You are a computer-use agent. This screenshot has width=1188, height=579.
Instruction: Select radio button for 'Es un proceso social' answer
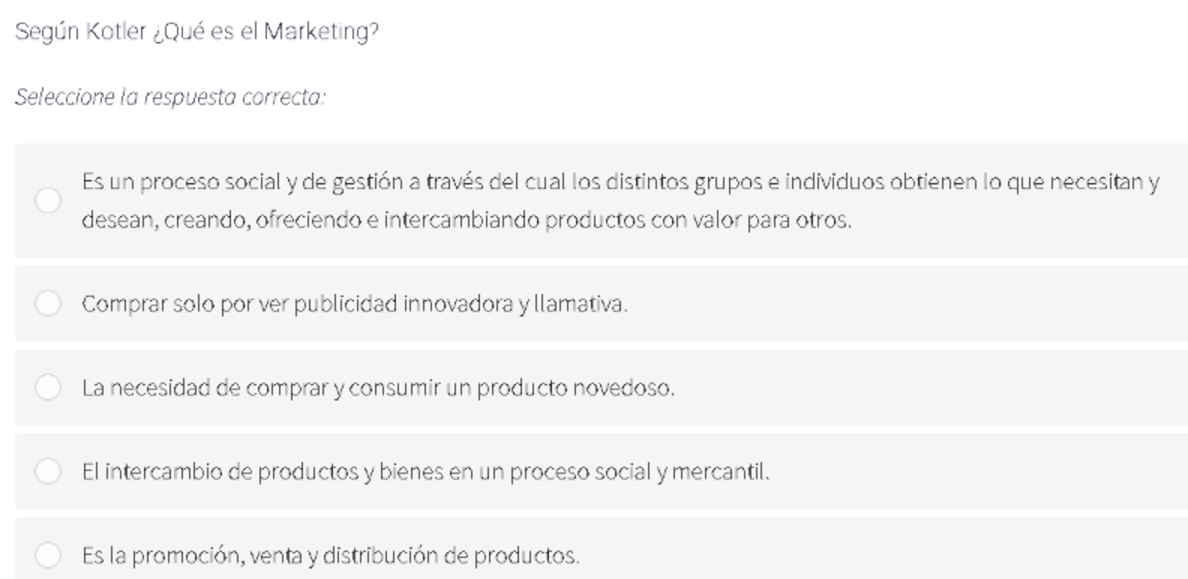click(48, 200)
